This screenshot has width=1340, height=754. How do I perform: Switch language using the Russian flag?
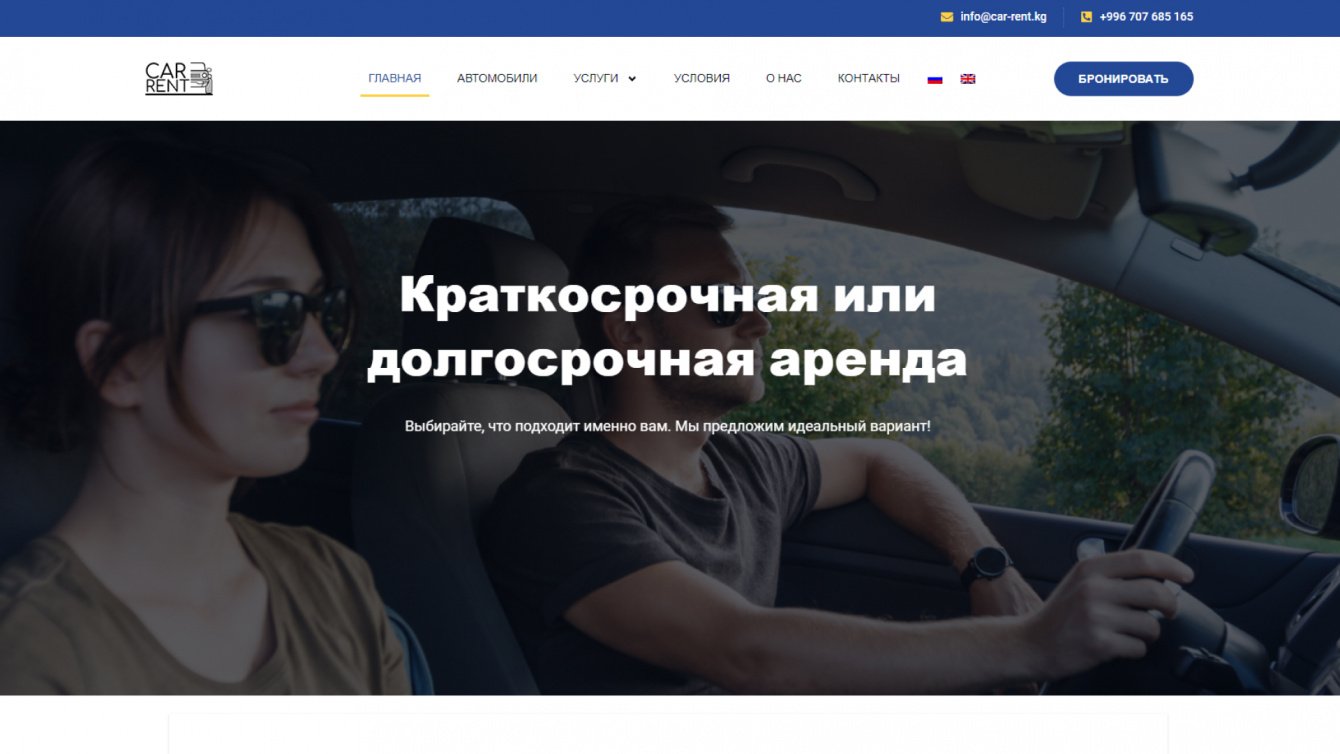coord(935,79)
